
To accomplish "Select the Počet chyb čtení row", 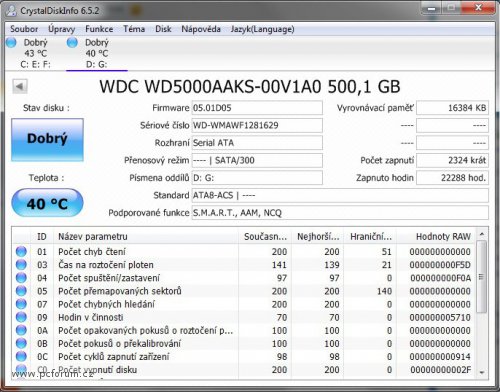I will coord(244,251).
